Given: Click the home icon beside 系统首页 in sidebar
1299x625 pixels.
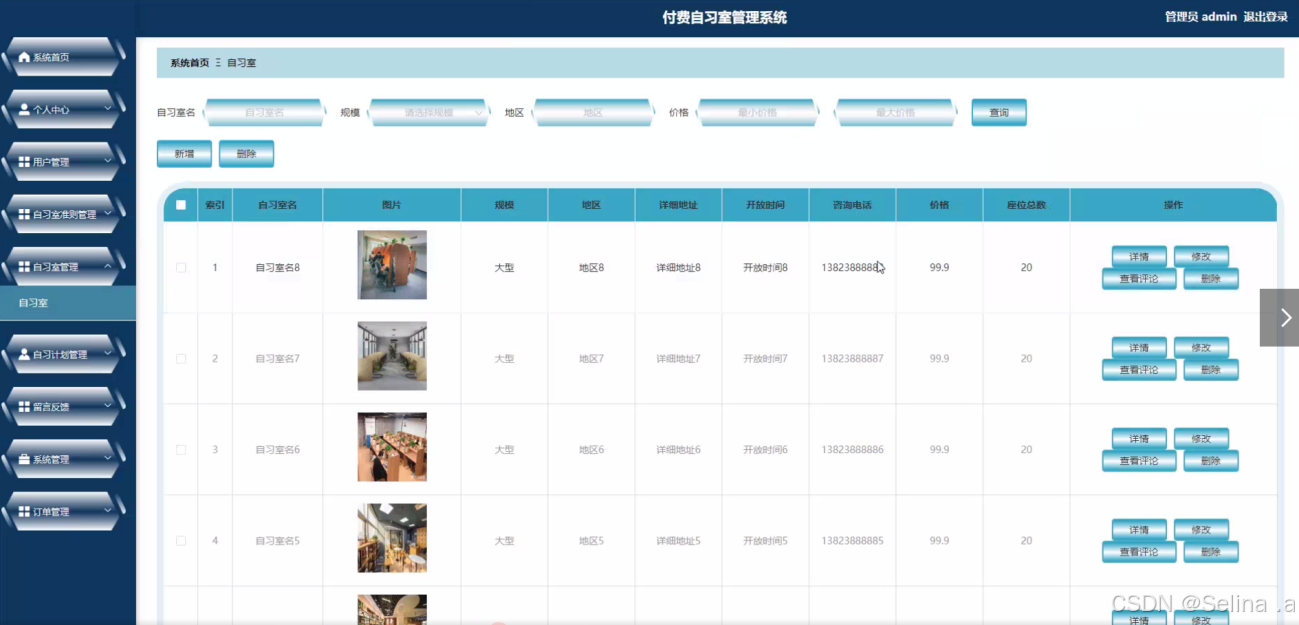Looking at the screenshot, I should (x=24, y=58).
